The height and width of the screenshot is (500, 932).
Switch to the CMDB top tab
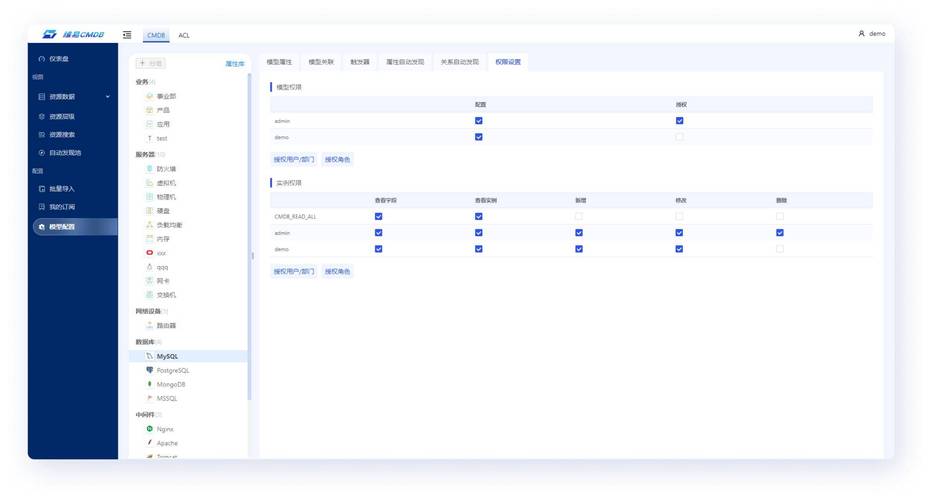(156, 35)
